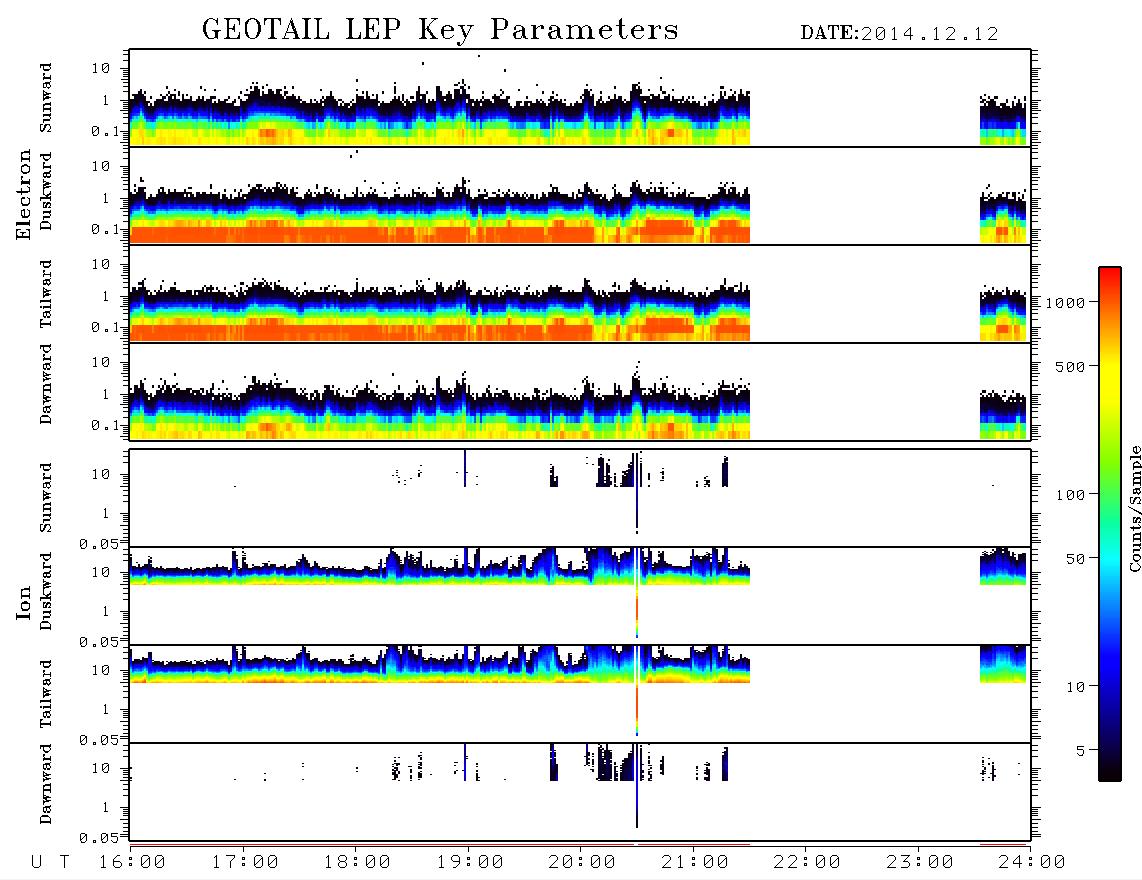Image resolution: width=1142 pixels, height=880 pixels.
Task: Click the 100 color bar tick label
Action: point(1070,495)
